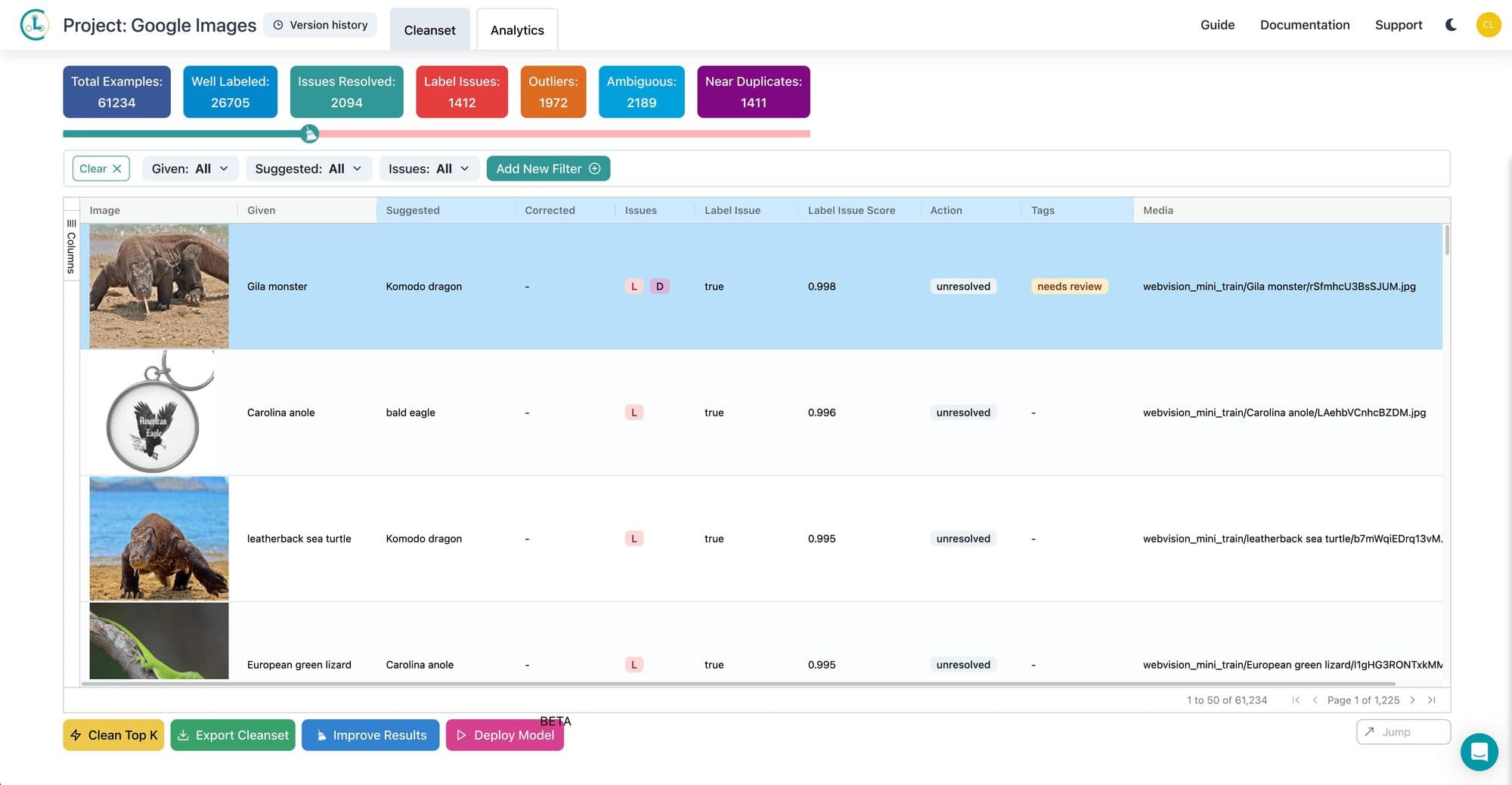Click the D issue badge in first row
This screenshot has height=785, width=1512.
pyautogui.click(x=659, y=286)
